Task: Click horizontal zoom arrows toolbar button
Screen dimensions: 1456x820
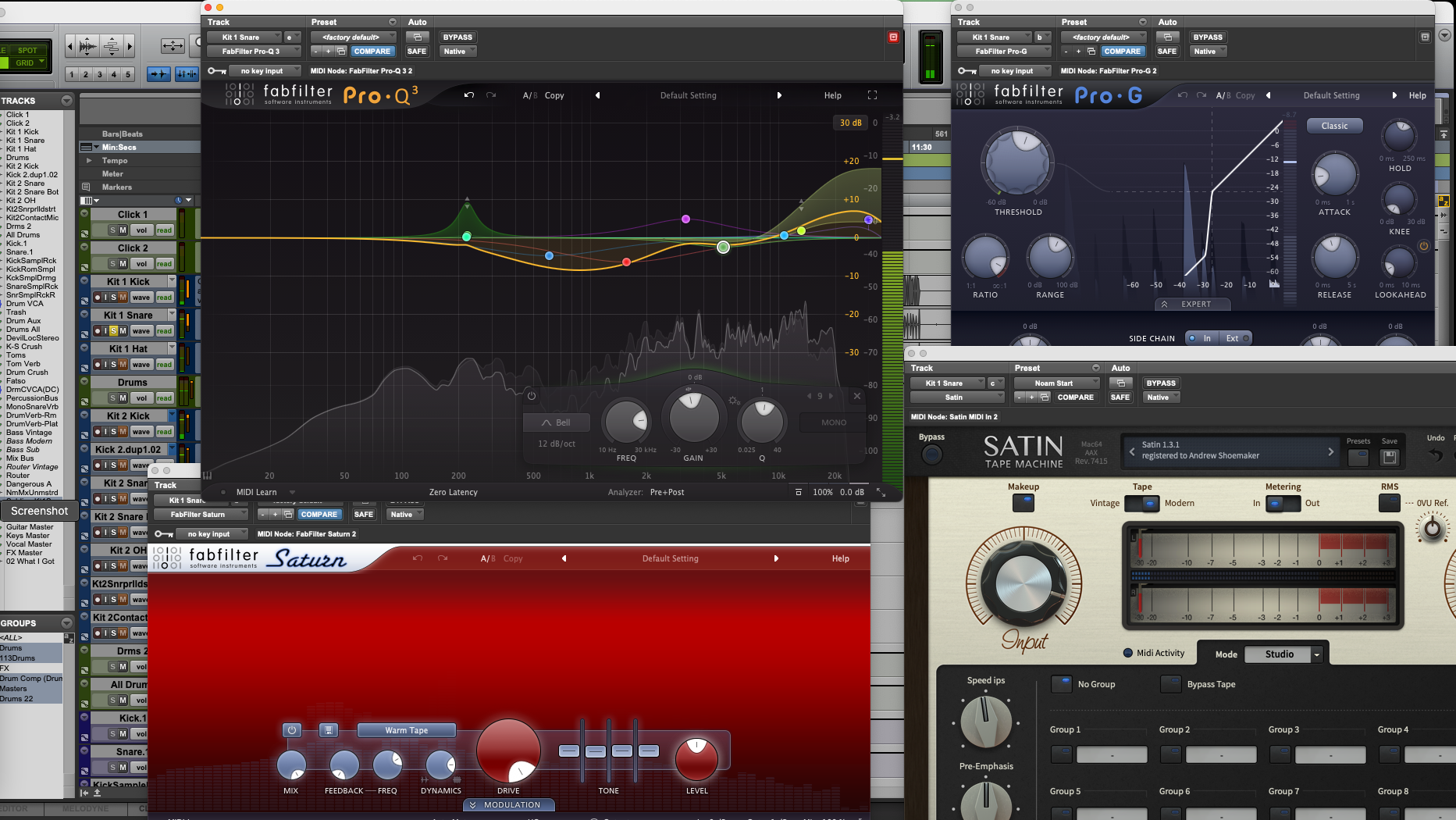Action: [x=173, y=47]
